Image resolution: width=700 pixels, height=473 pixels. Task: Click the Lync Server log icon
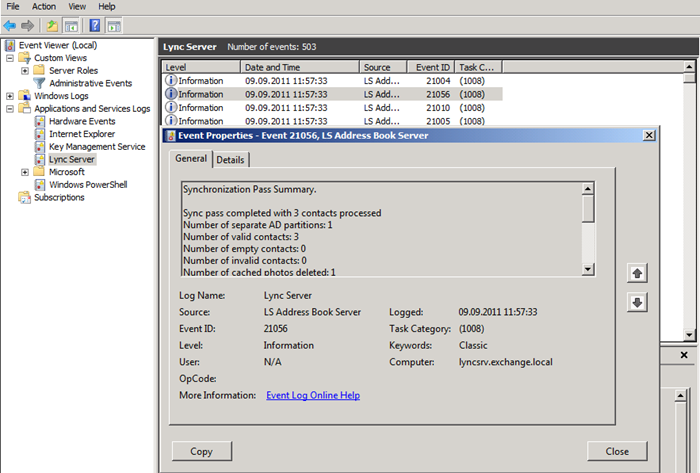pyautogui.click(x=39, y=159)
